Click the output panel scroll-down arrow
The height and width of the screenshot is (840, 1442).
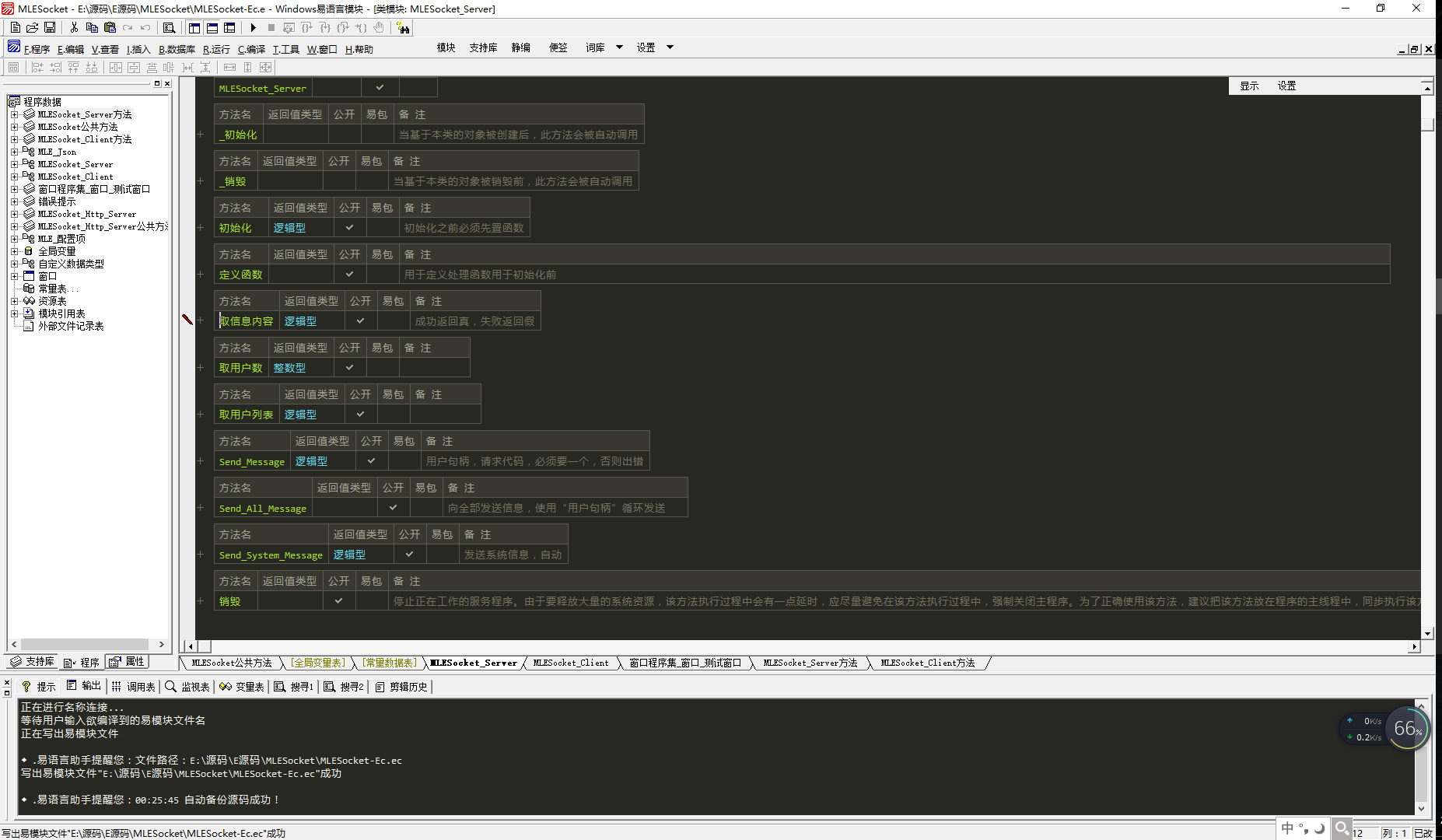[1421, 809]
